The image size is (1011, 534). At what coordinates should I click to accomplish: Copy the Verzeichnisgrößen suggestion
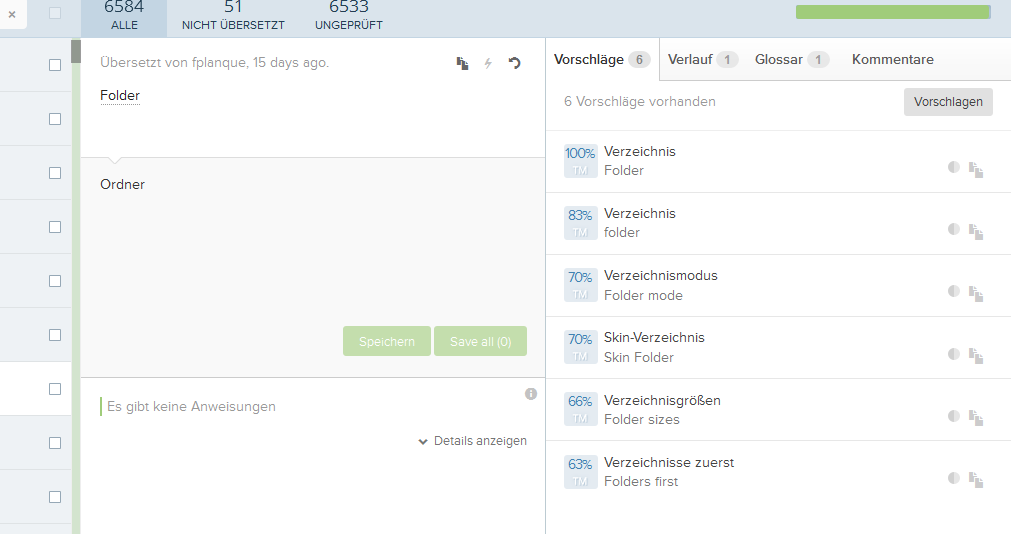976,418
